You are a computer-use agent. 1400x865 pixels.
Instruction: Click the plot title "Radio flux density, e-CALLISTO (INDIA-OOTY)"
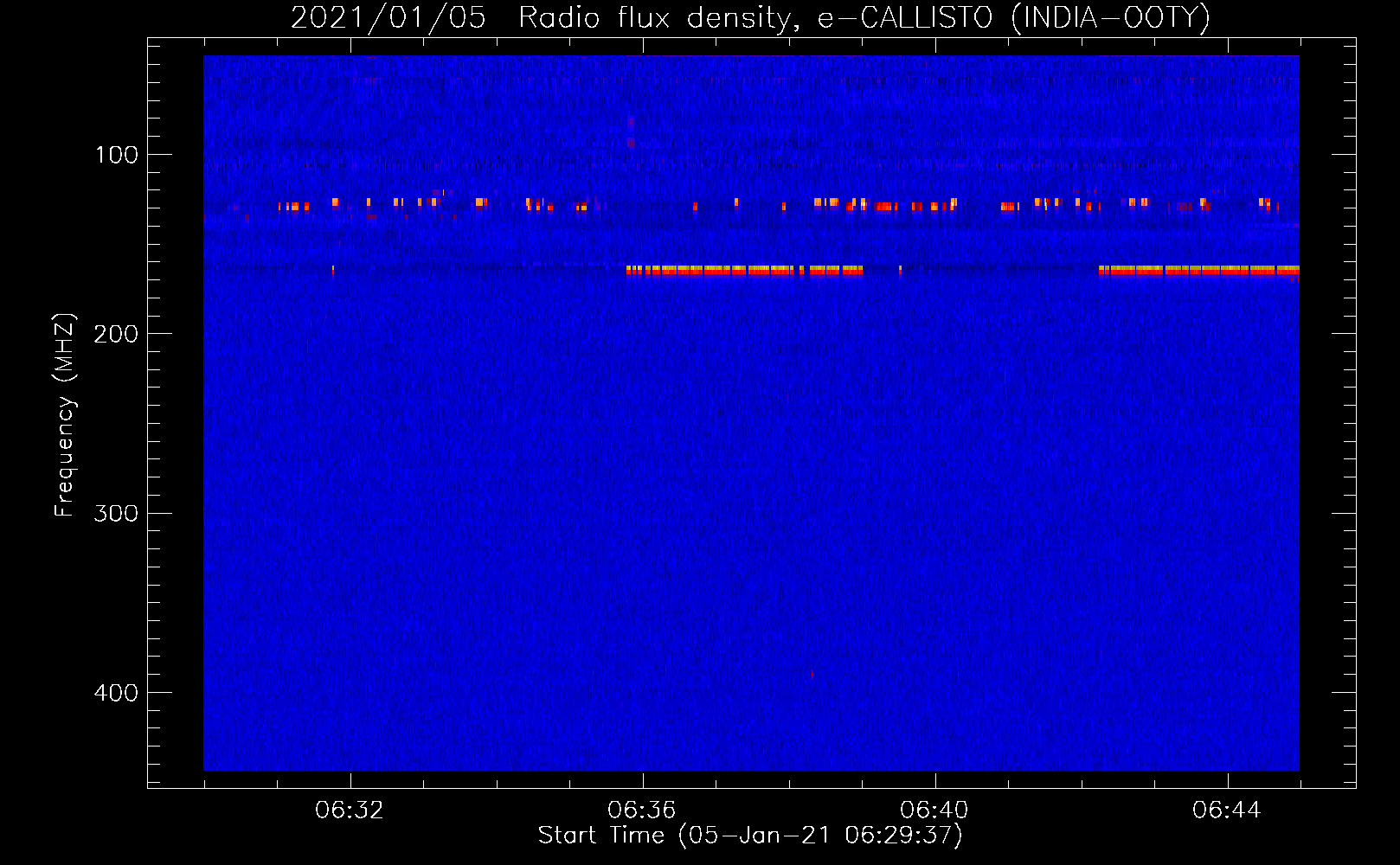click(x=864, y=17)
